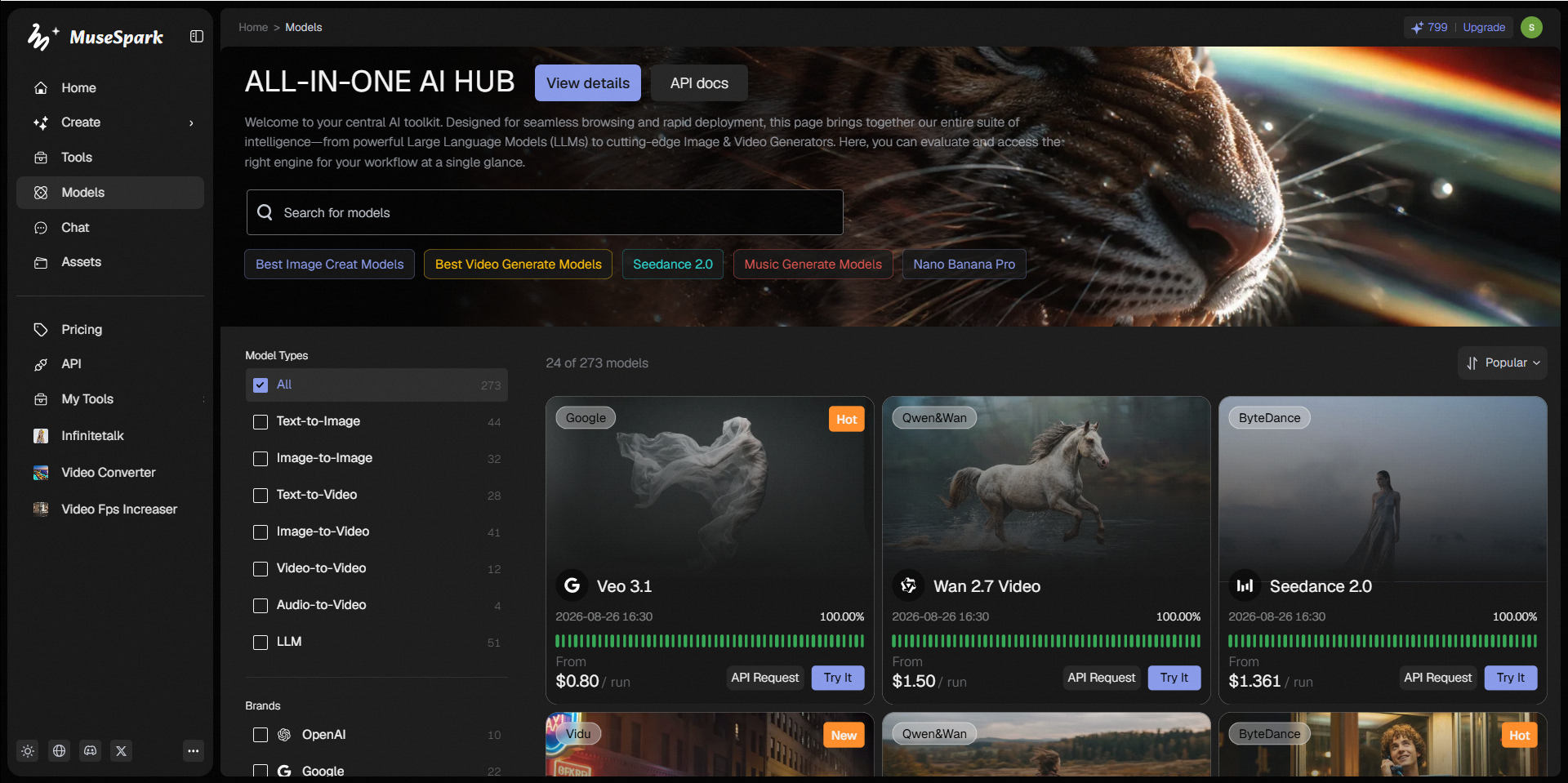The width and height of the screenshot is (1568, 783).
Task: Open user avatar S menu
Action: [x=1532, y=28]
